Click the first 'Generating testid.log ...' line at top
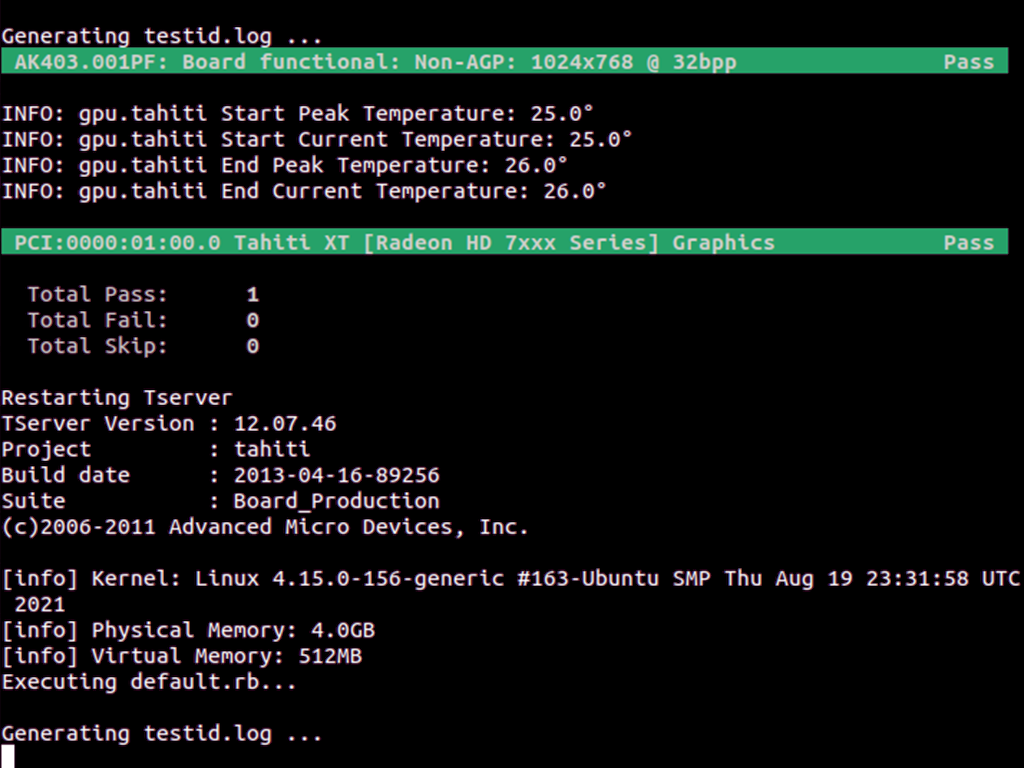Viewport: 1024px width, 768px height. point(162,37)
